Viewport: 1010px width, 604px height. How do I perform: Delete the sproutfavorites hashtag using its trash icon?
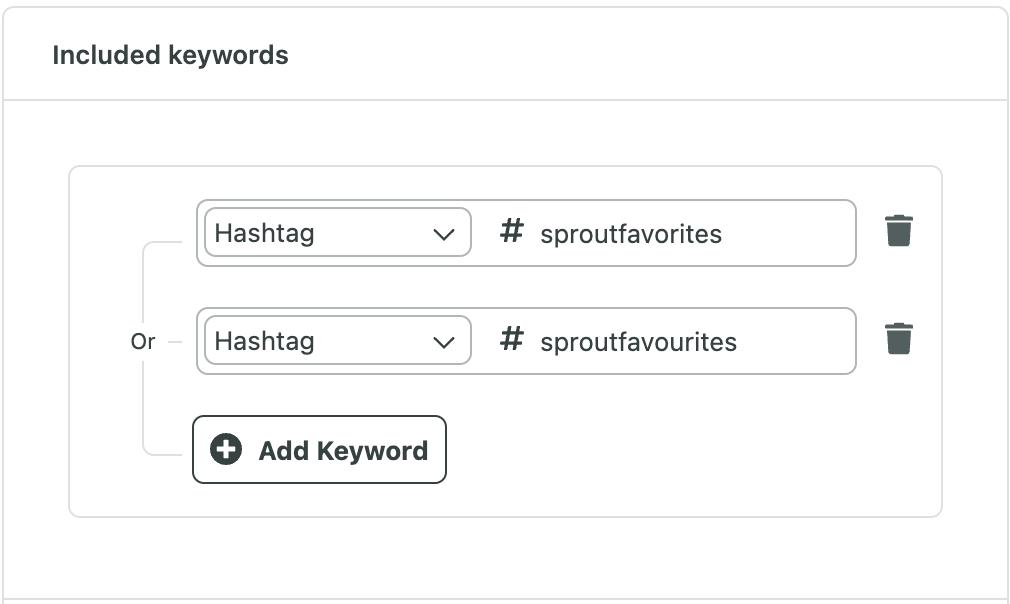(x=899, y=231)
